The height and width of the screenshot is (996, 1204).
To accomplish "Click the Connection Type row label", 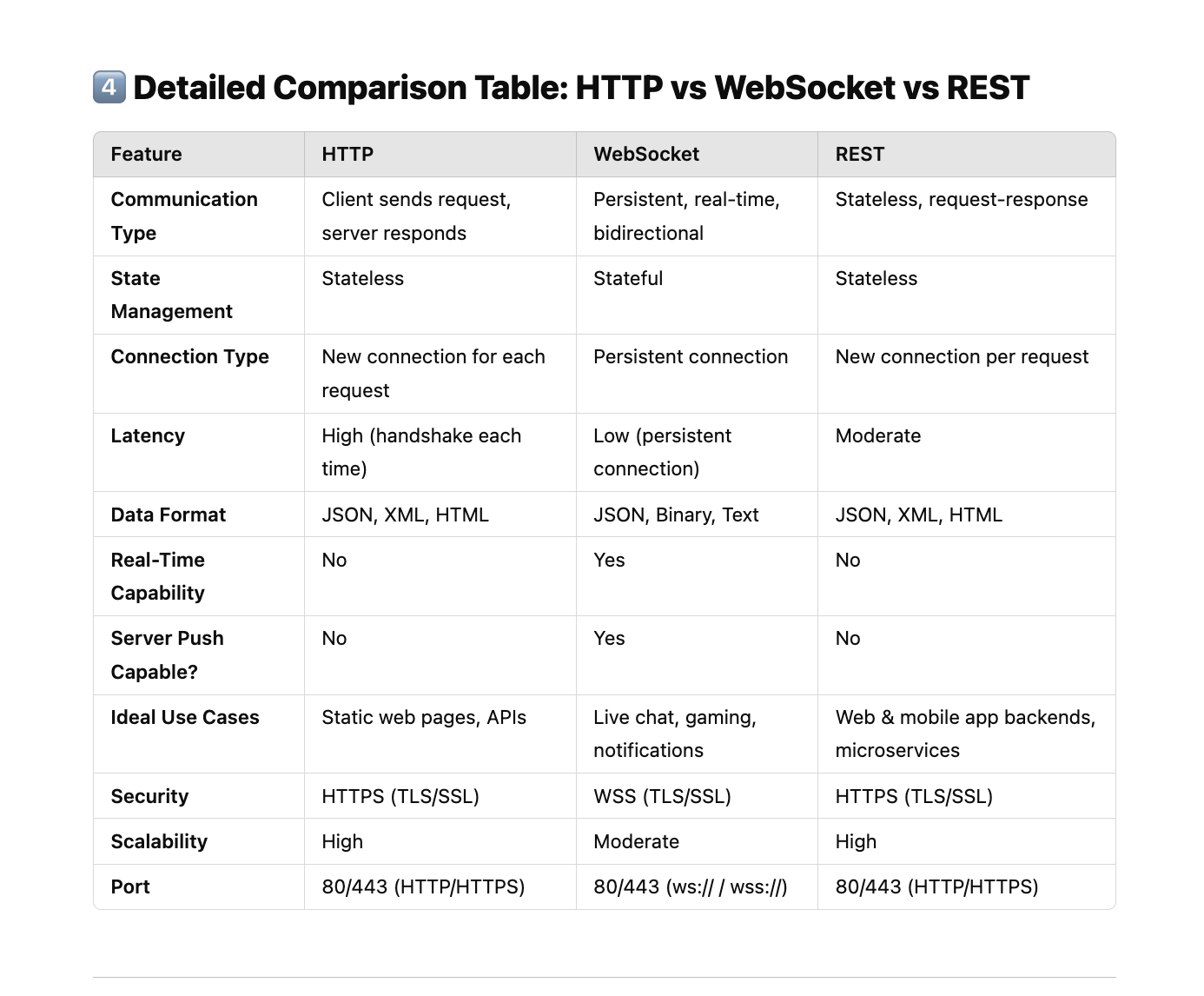I will [x=189, y=357].
